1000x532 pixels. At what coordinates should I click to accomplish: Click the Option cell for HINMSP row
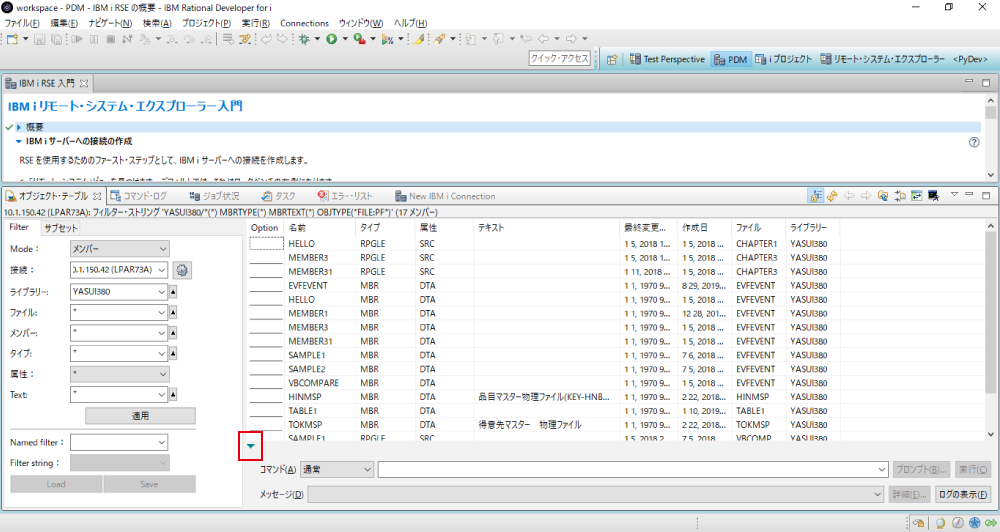[266, 397]
